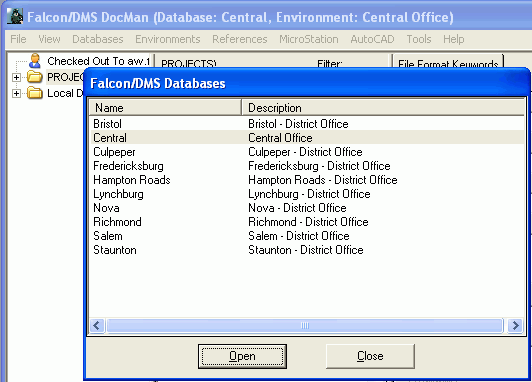Open the Environments menu
532x382 pixels.
[168, 39]
